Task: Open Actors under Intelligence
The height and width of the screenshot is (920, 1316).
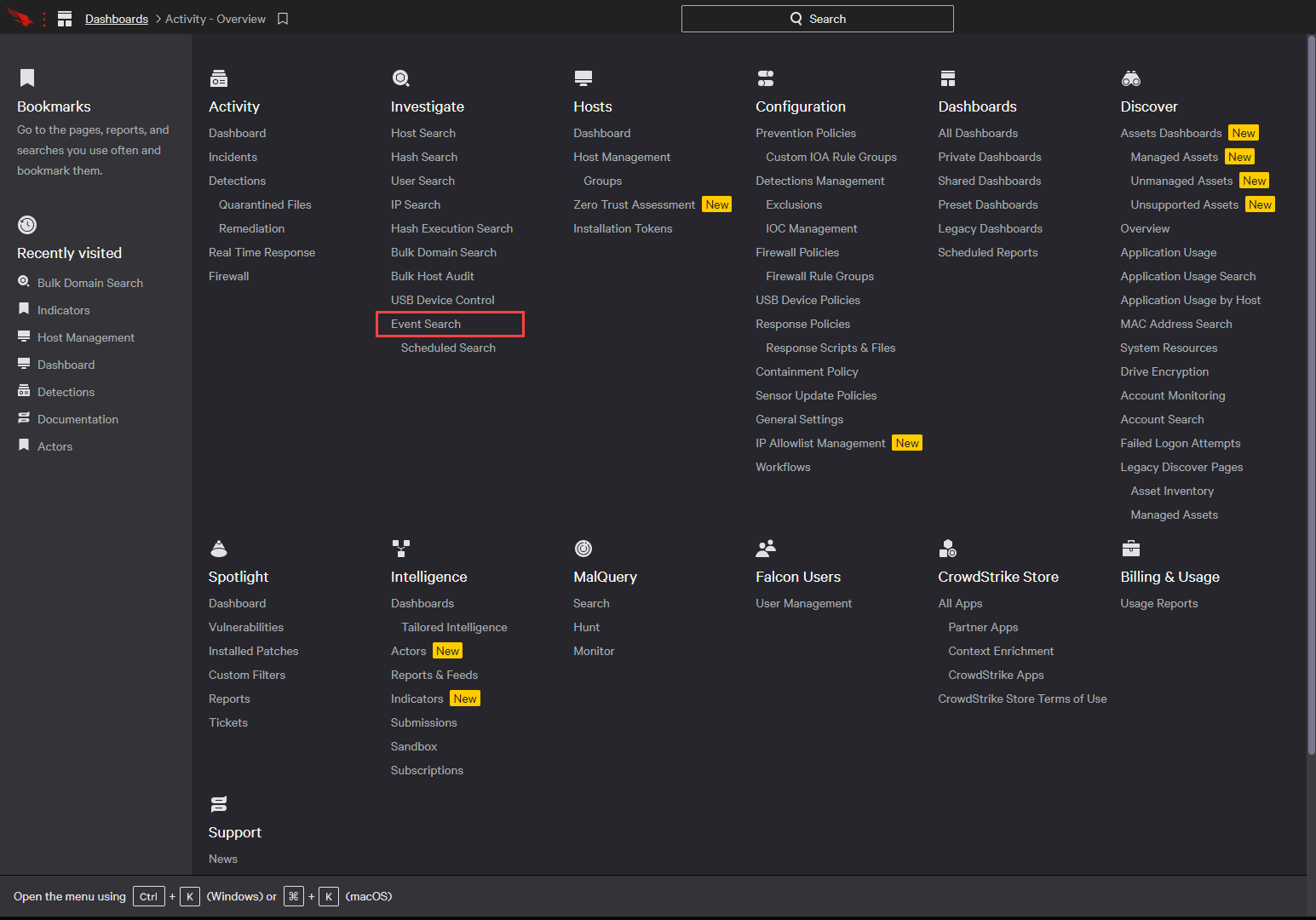Action: click(x=409, y=651)
